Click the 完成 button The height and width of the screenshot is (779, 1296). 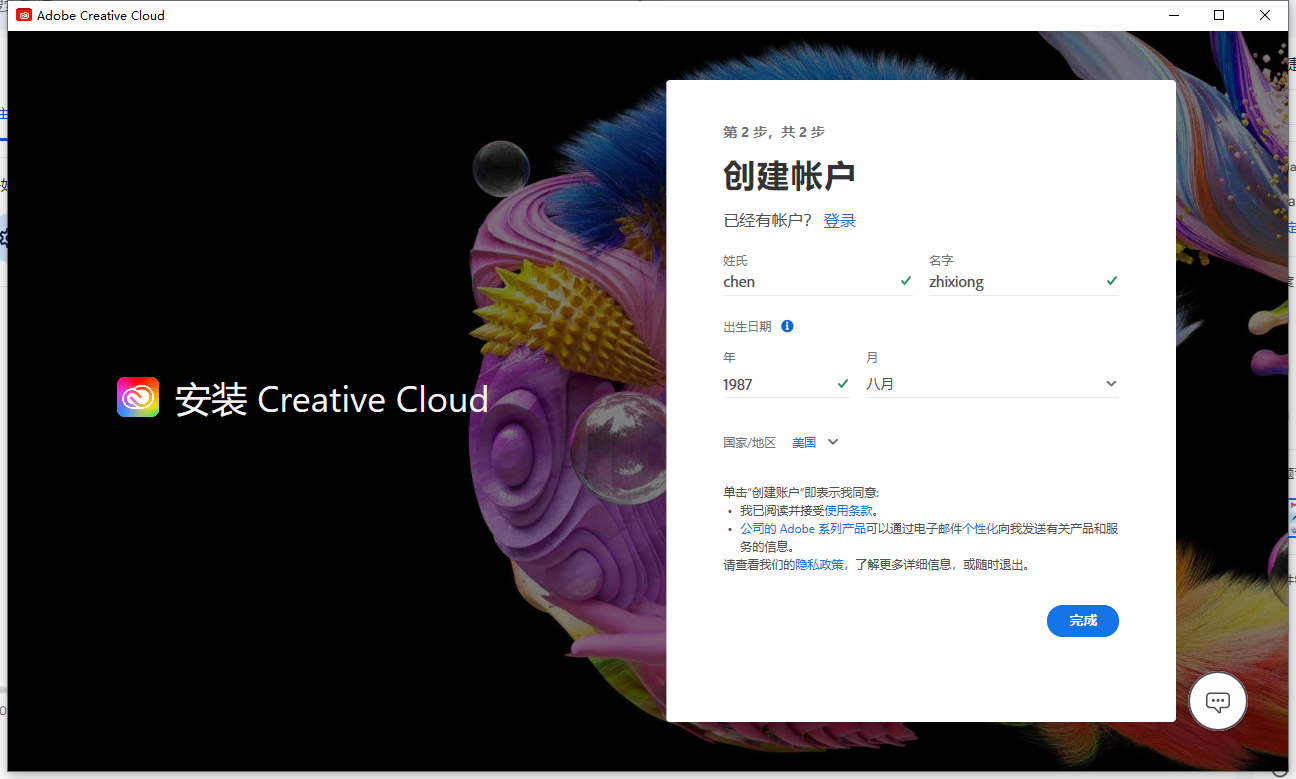tap(1083, 620)
